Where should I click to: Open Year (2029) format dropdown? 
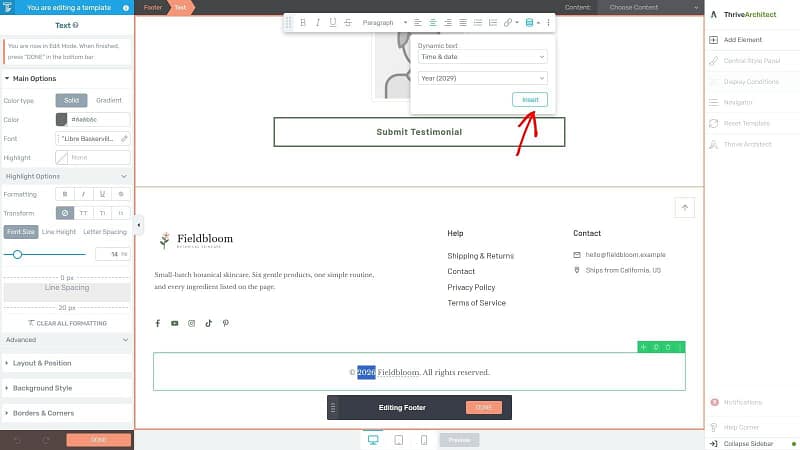[x=482, y=78]
